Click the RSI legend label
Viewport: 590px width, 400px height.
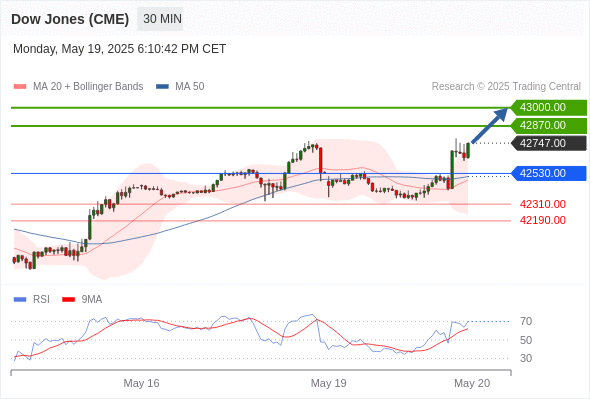click(x=41, y=300)
